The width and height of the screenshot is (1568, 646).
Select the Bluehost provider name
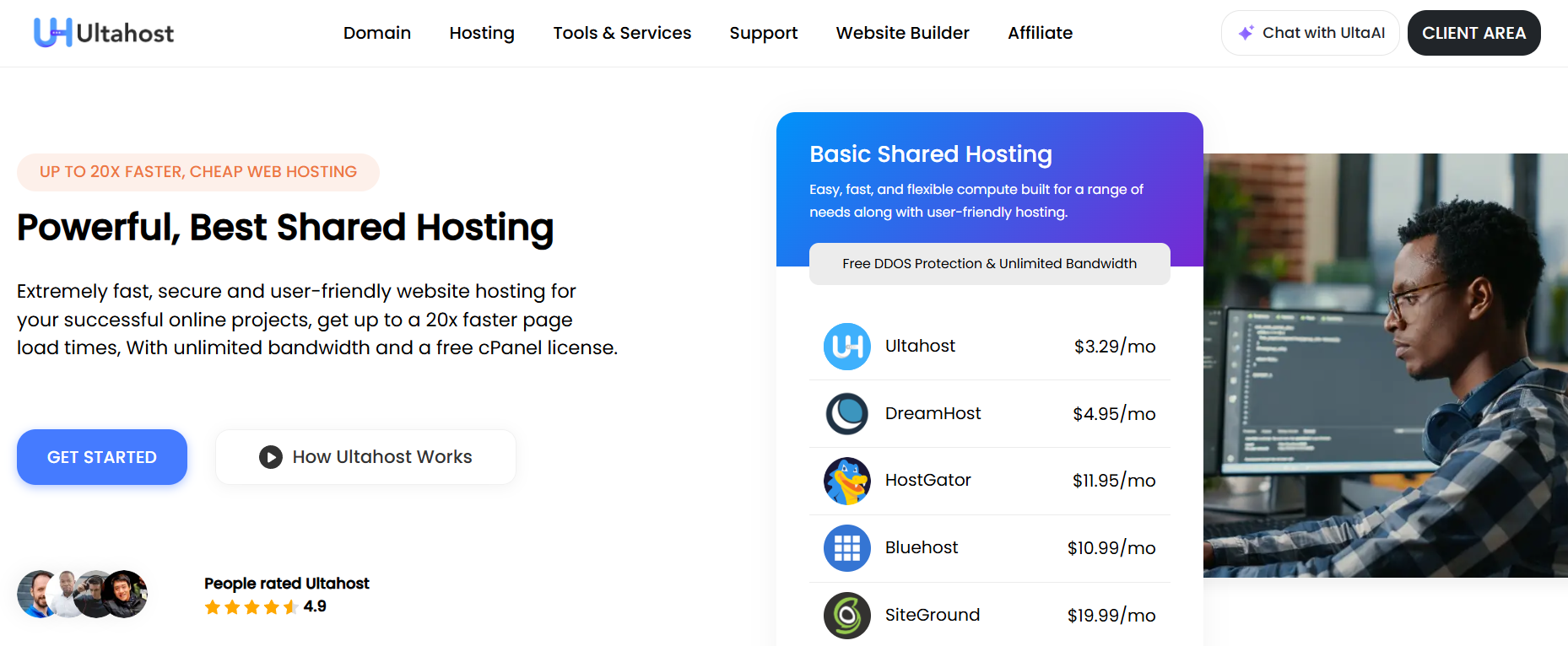coord(922,547)
